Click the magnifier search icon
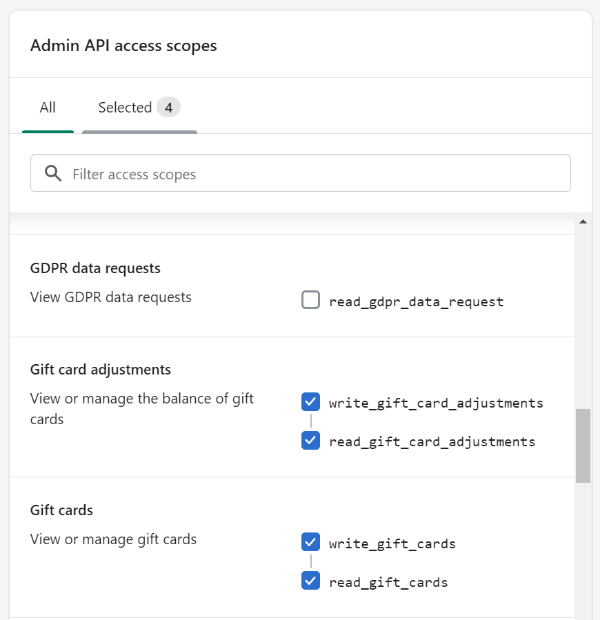Screen dimensions: 600x620 point(53,174)
